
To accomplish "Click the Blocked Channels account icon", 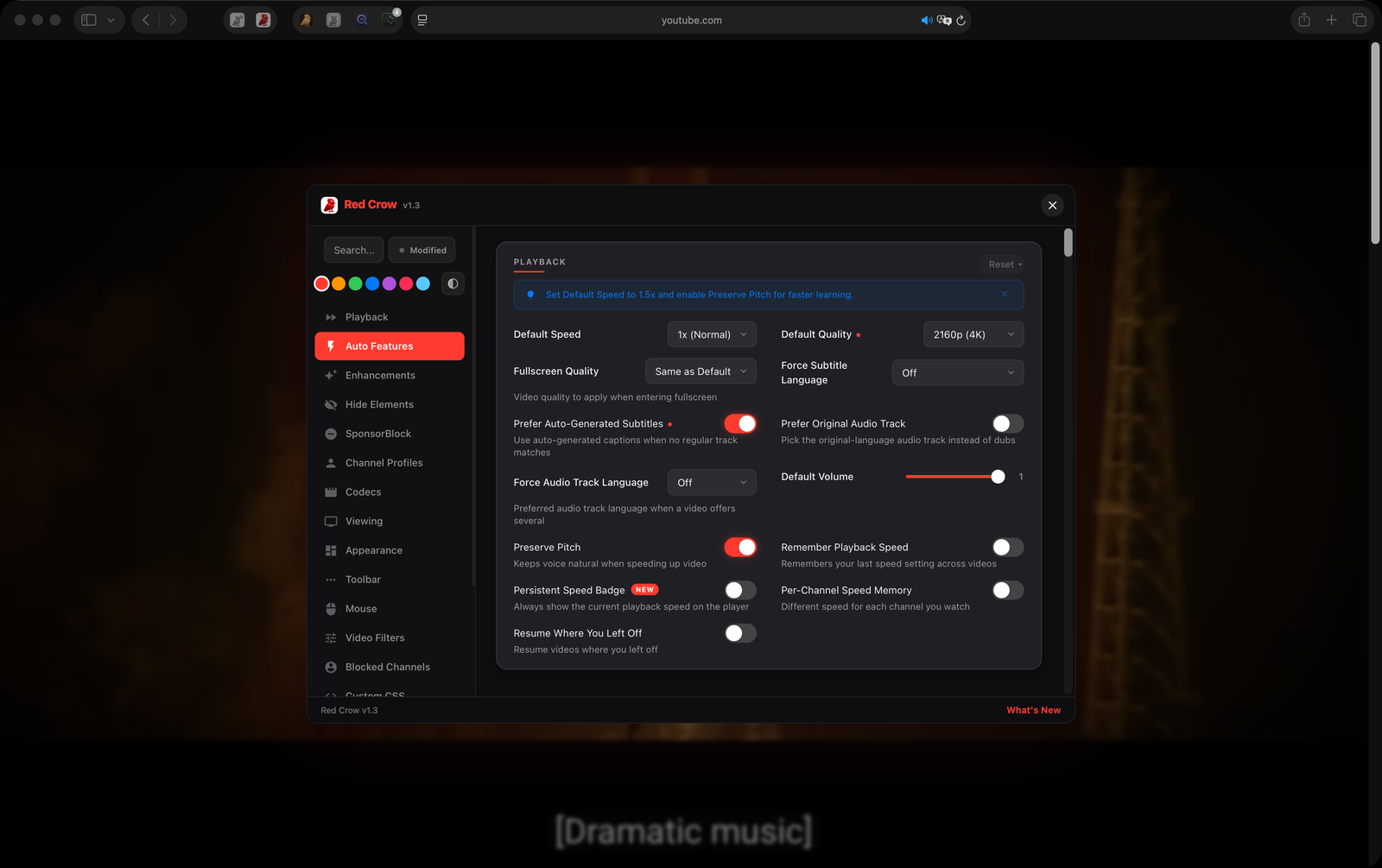I will [331, 668].
